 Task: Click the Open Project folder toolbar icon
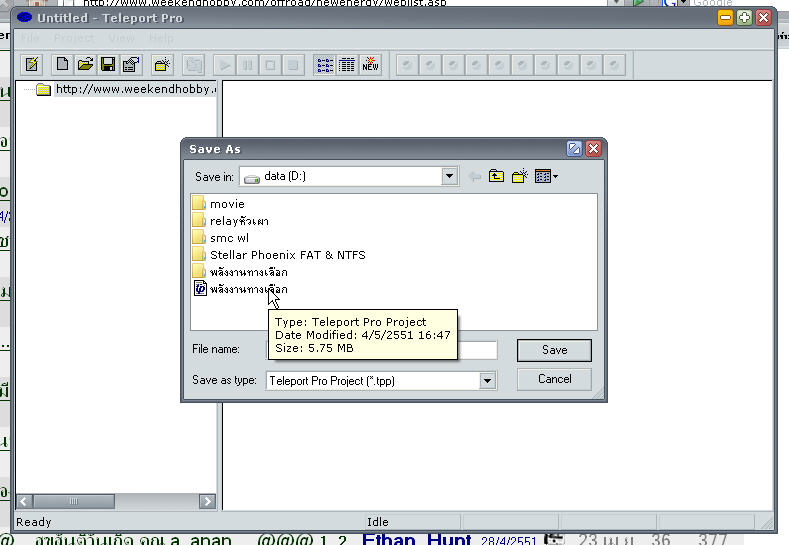(85, 65)
